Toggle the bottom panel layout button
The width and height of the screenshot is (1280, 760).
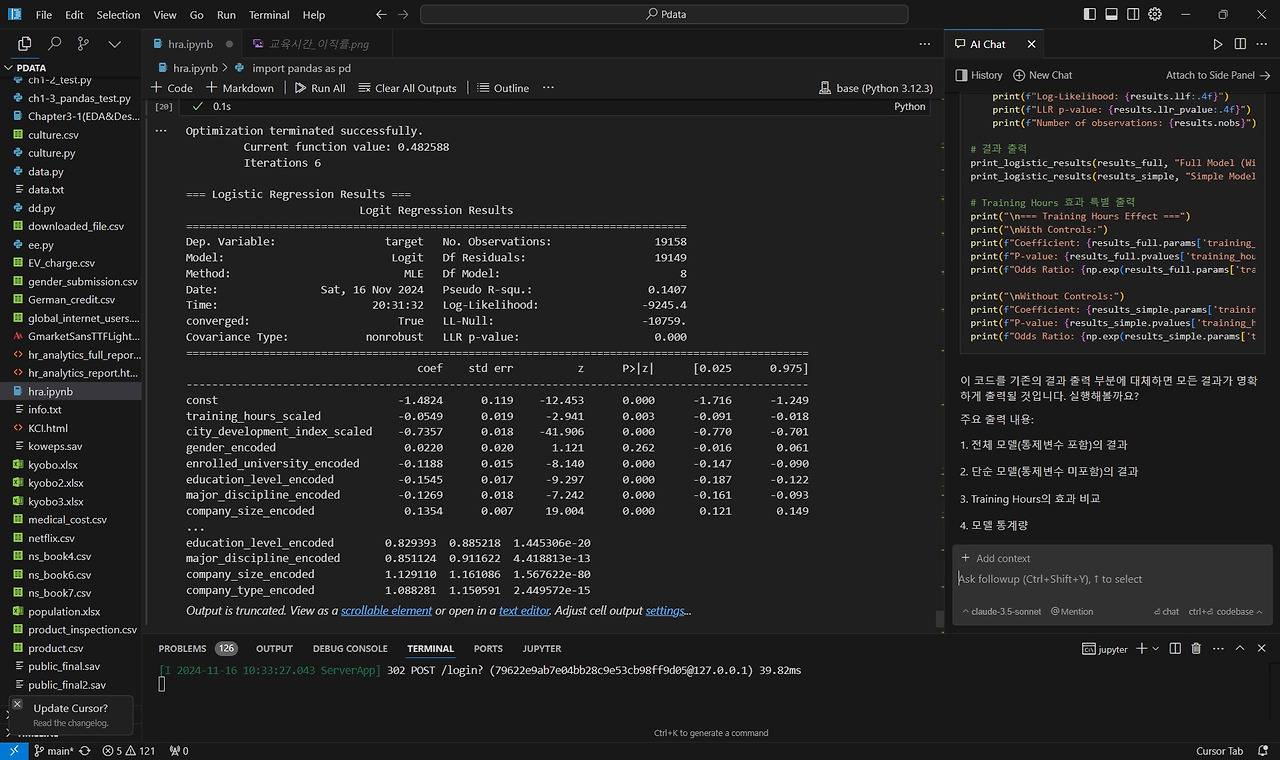(1112, 15)
